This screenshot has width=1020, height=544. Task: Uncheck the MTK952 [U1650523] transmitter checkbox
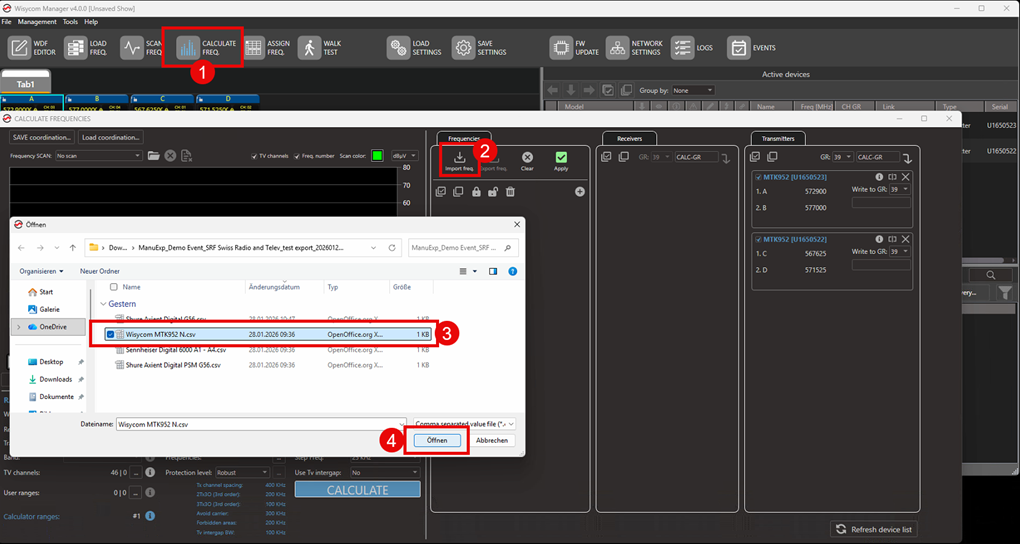[759, 177]
